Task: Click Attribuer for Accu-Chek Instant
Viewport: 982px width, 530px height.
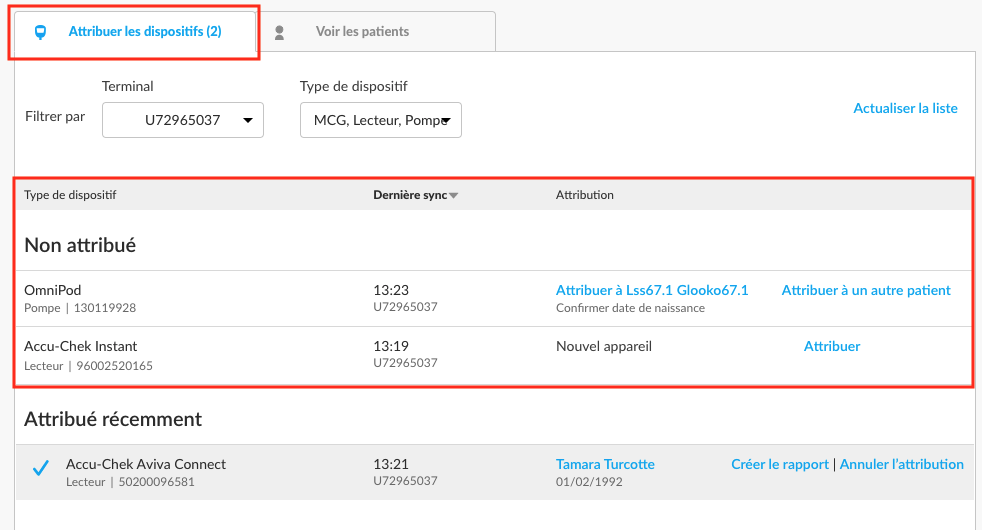Action: click(x=832, y=346)
